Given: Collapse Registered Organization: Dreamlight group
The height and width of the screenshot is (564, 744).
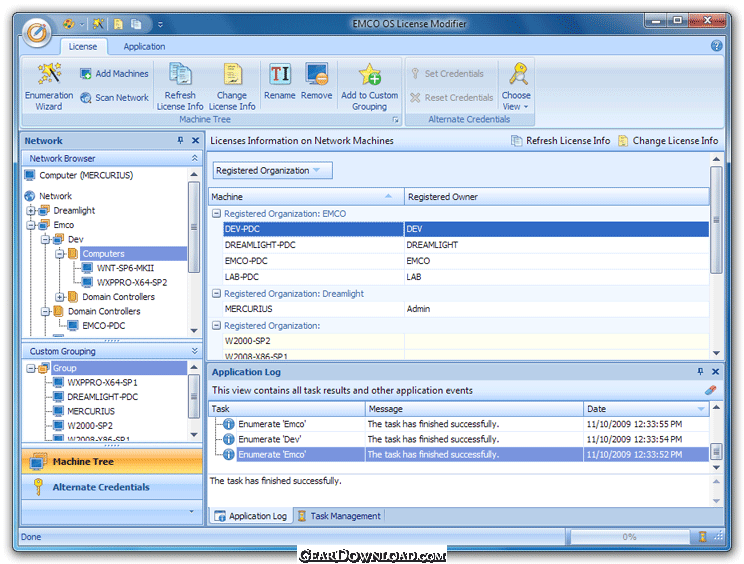Looking at the screenshot, I should coord(216,294).
